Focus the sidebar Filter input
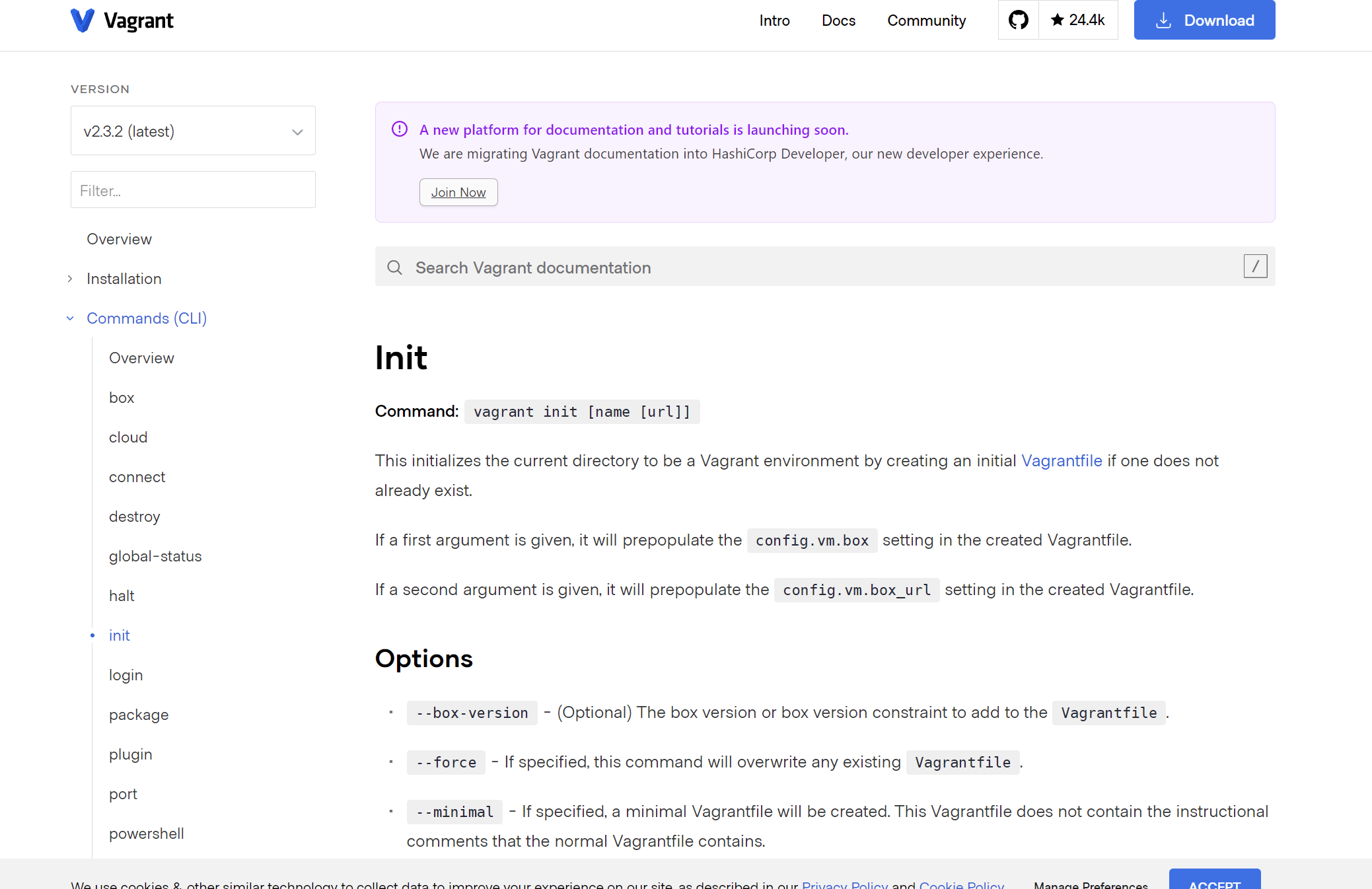 tap(193, 190)
